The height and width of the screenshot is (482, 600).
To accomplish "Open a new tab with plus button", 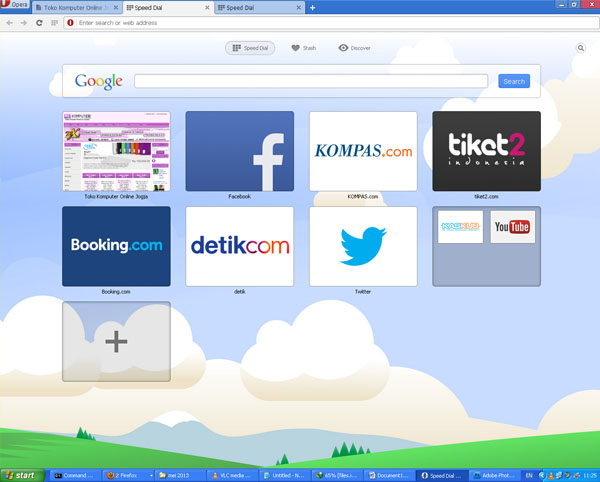I will (313, 8).
